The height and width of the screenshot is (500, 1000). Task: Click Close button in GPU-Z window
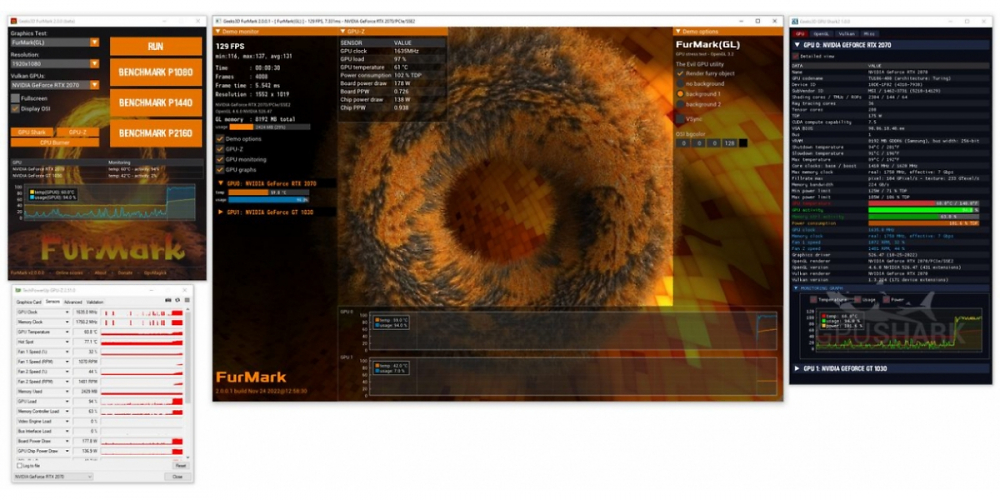tap(177, 476)
